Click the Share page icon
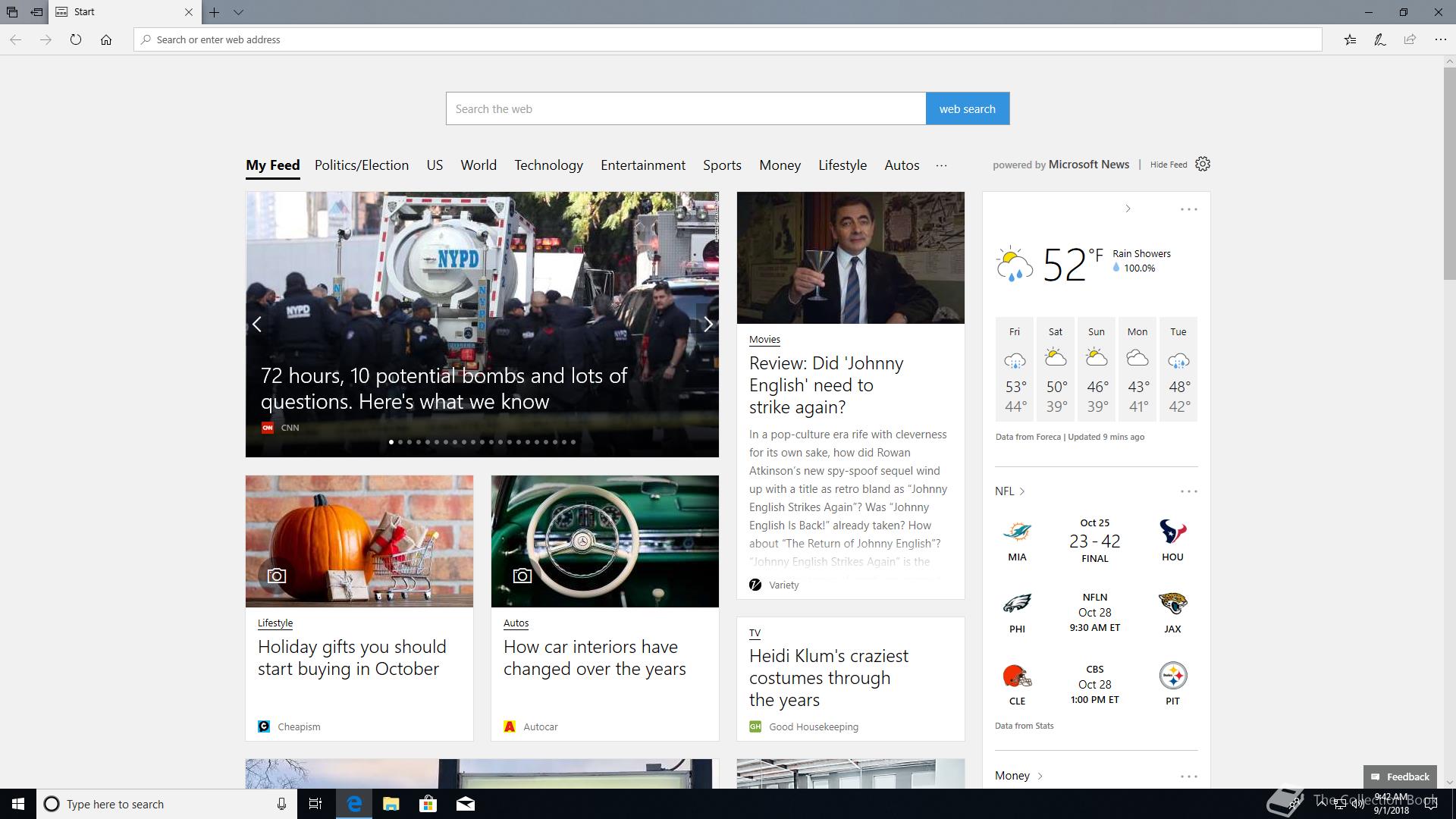The image size is (1456, 819). click(1410, 39)
